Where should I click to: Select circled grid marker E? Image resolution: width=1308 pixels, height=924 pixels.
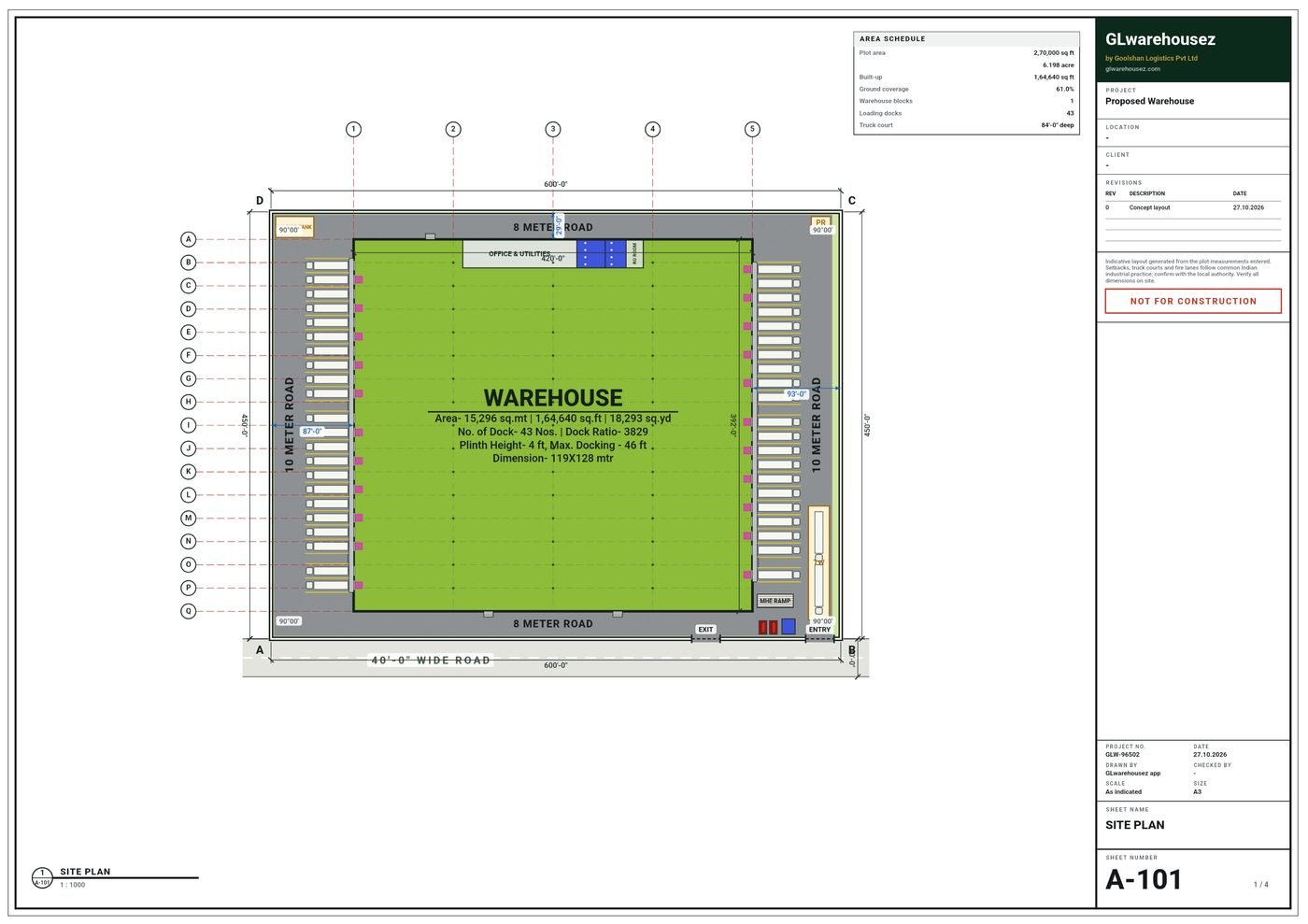[188, 333]
